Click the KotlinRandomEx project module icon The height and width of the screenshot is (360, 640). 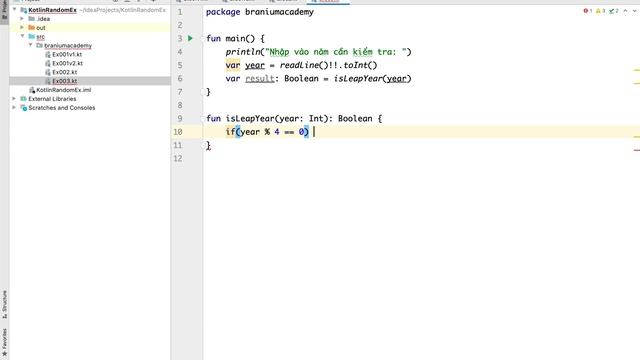click(24, 10)
